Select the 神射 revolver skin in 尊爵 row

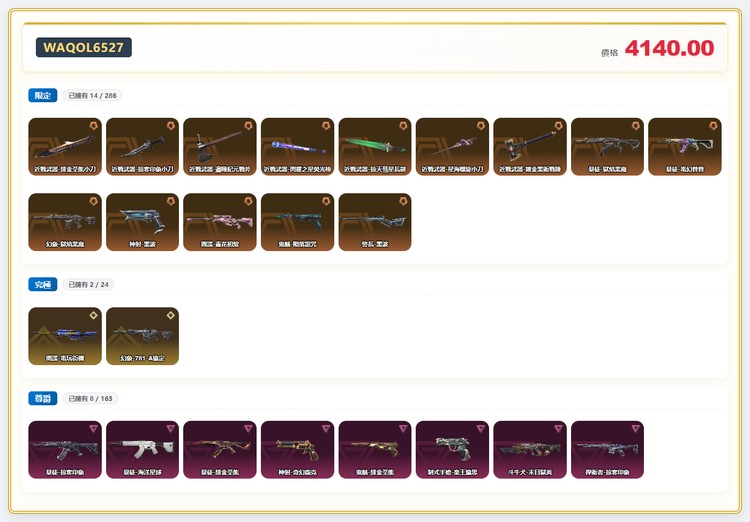297,449
